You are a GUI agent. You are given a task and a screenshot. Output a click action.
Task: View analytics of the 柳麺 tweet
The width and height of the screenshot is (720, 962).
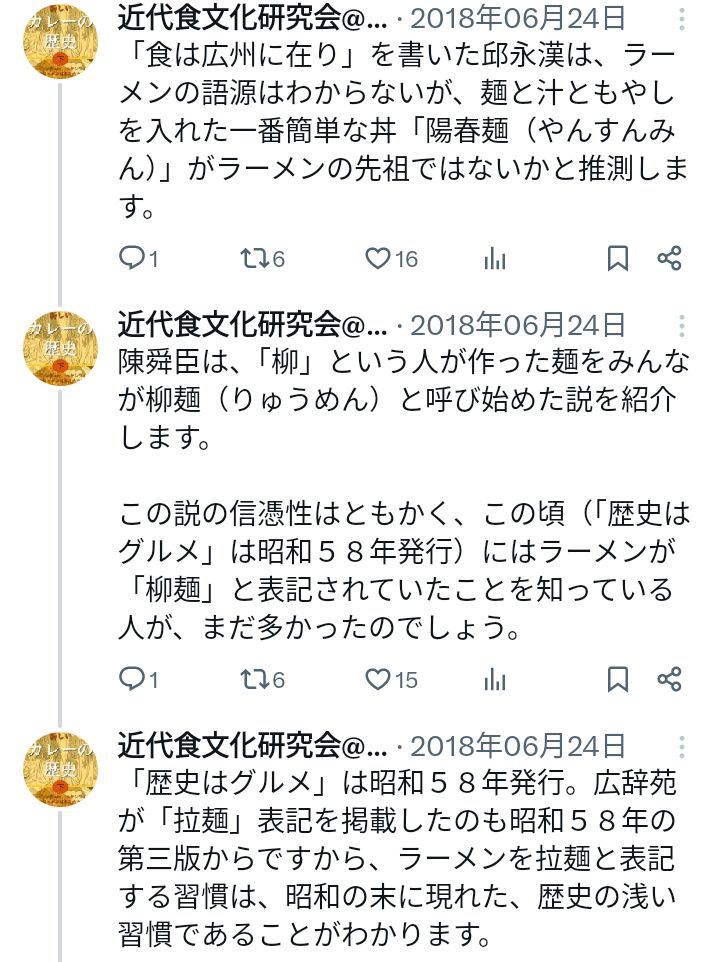pyautogui.click(x=494, y=680)
